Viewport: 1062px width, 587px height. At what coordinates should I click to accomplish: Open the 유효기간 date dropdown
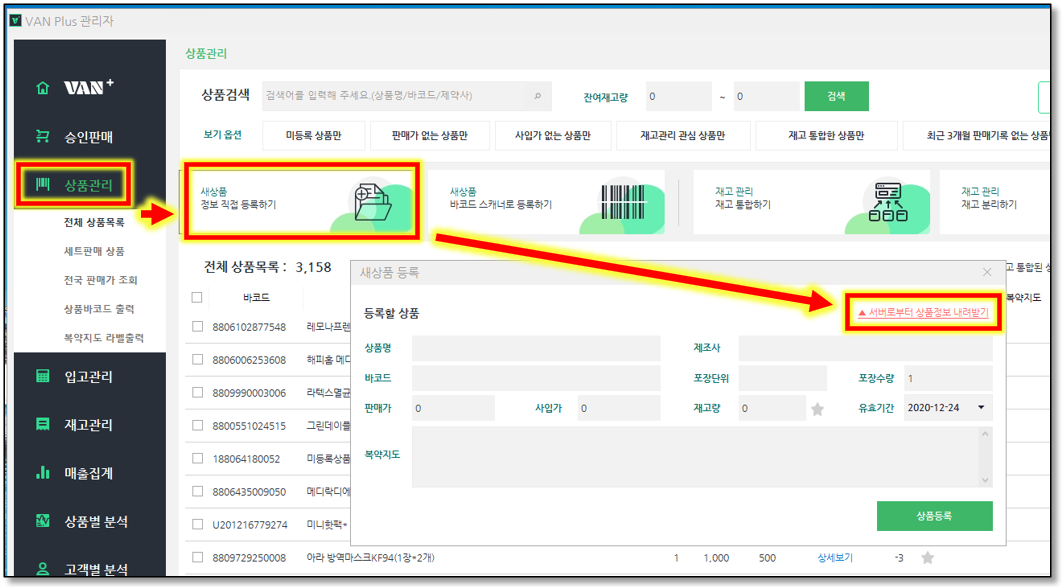point(981,408)
